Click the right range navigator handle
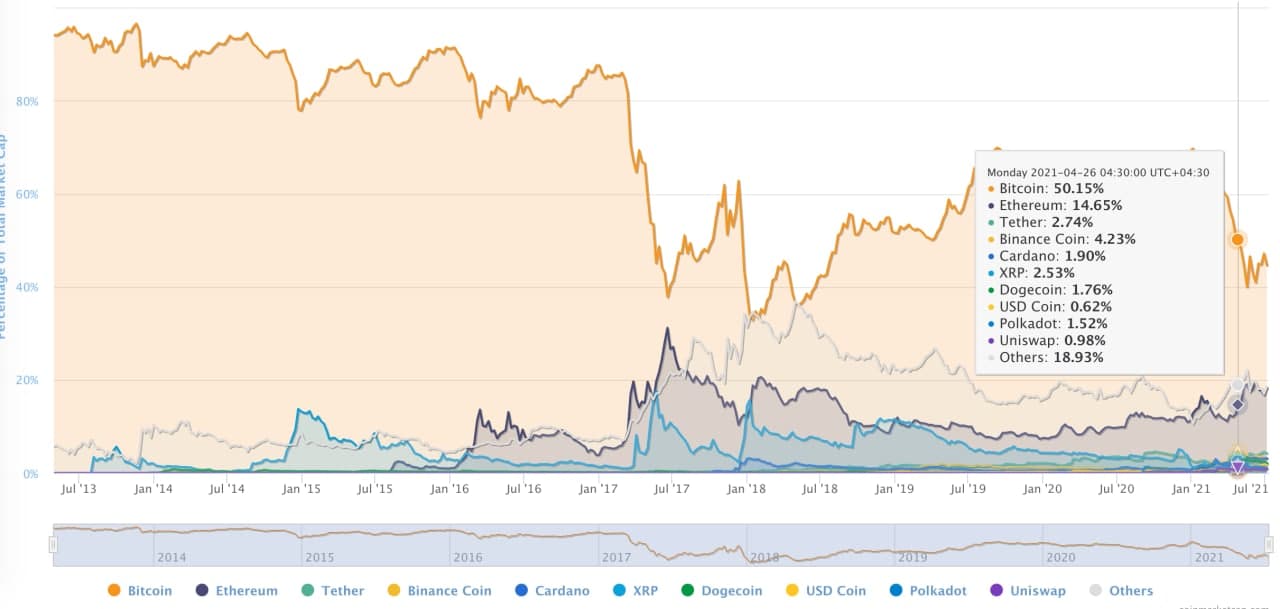Screen dimensions: 1280x609 point(1269,544)
